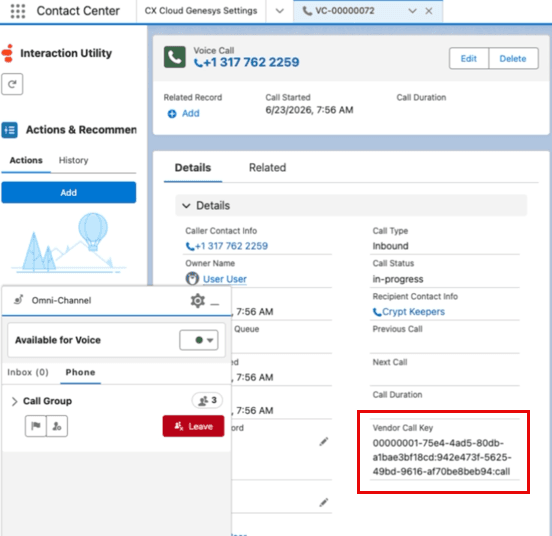
Task: Open the User User owner link
Action: pyautogui.click(x=225, y=279)
